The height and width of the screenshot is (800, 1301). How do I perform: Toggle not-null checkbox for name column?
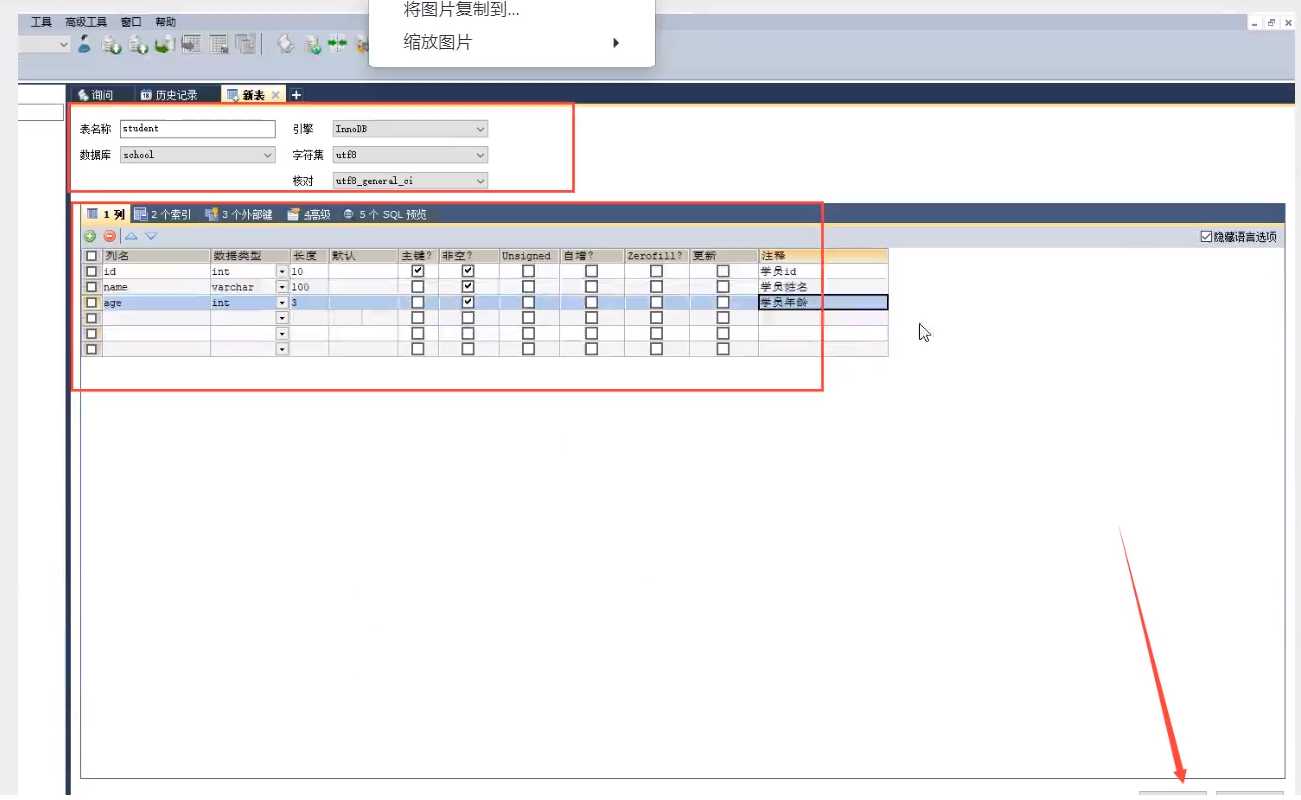pyautogui.click(x=468, y=287)
